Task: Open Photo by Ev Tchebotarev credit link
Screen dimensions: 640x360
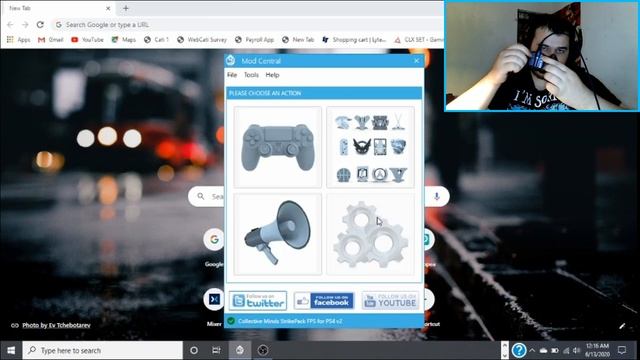Action: [x=56, y=325]
